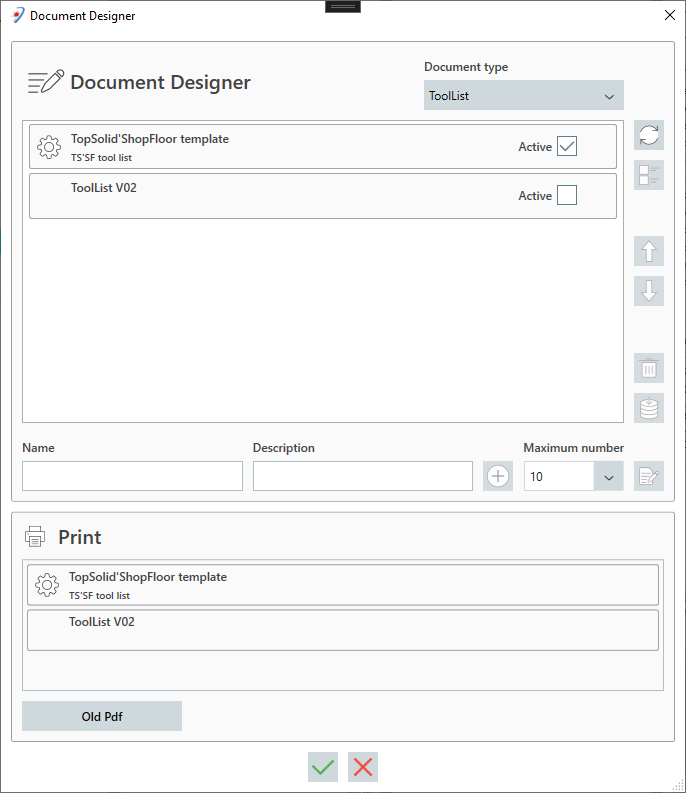This screenshot has height=793, width=686.
Task: Select ToolList V02 in the Print list
Action: coord(343,630)
